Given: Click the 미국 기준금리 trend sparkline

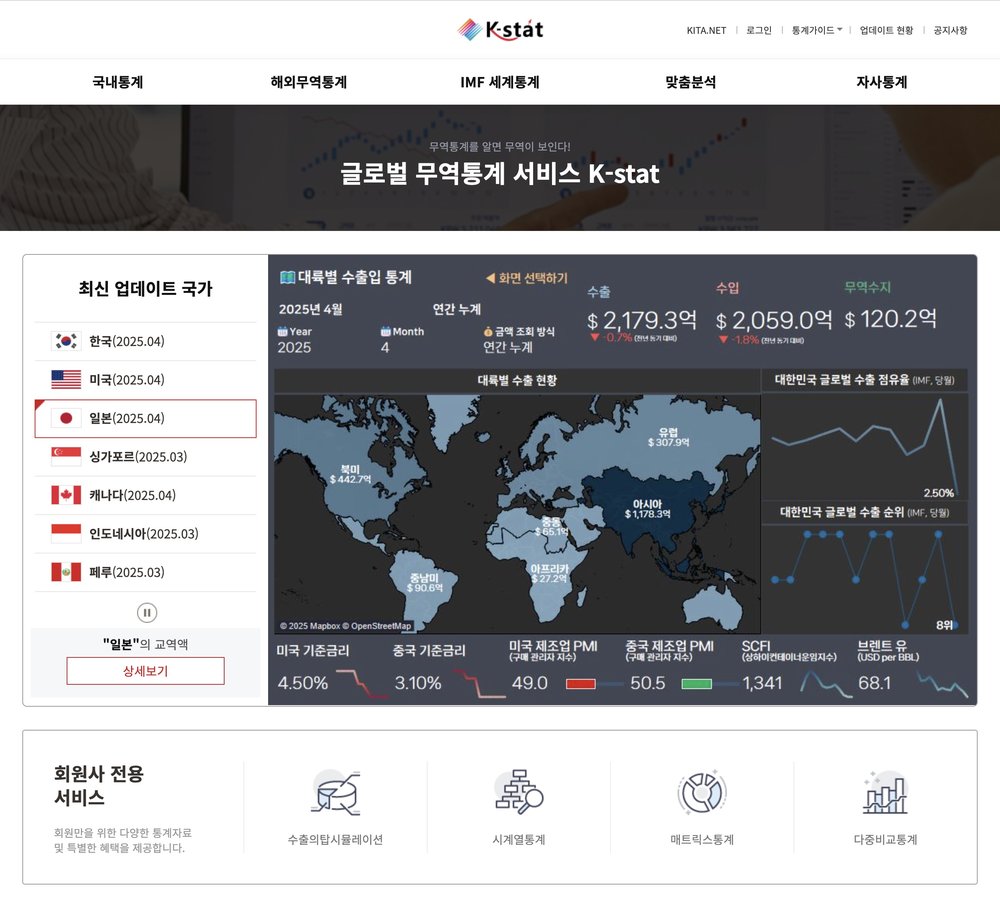Looking at the screenshot, I should pyautogui.click(x=362, y=684).
